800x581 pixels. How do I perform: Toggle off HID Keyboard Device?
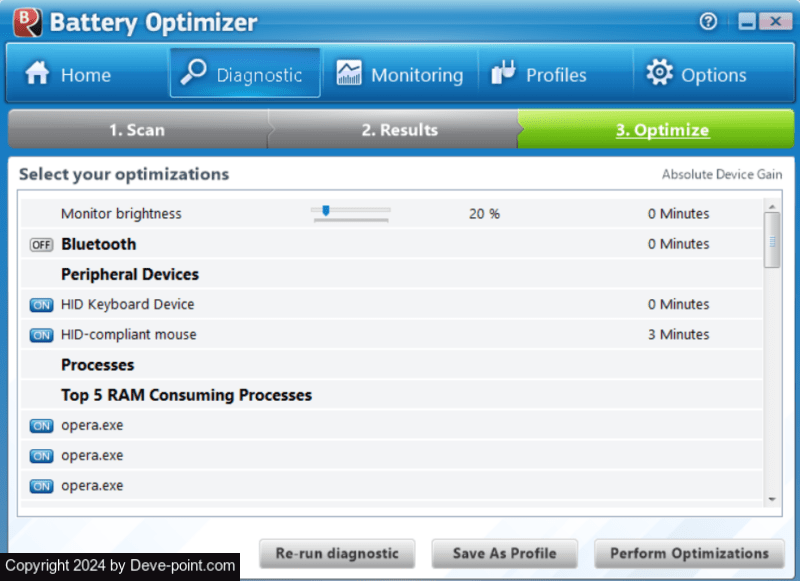click(41, 305)
